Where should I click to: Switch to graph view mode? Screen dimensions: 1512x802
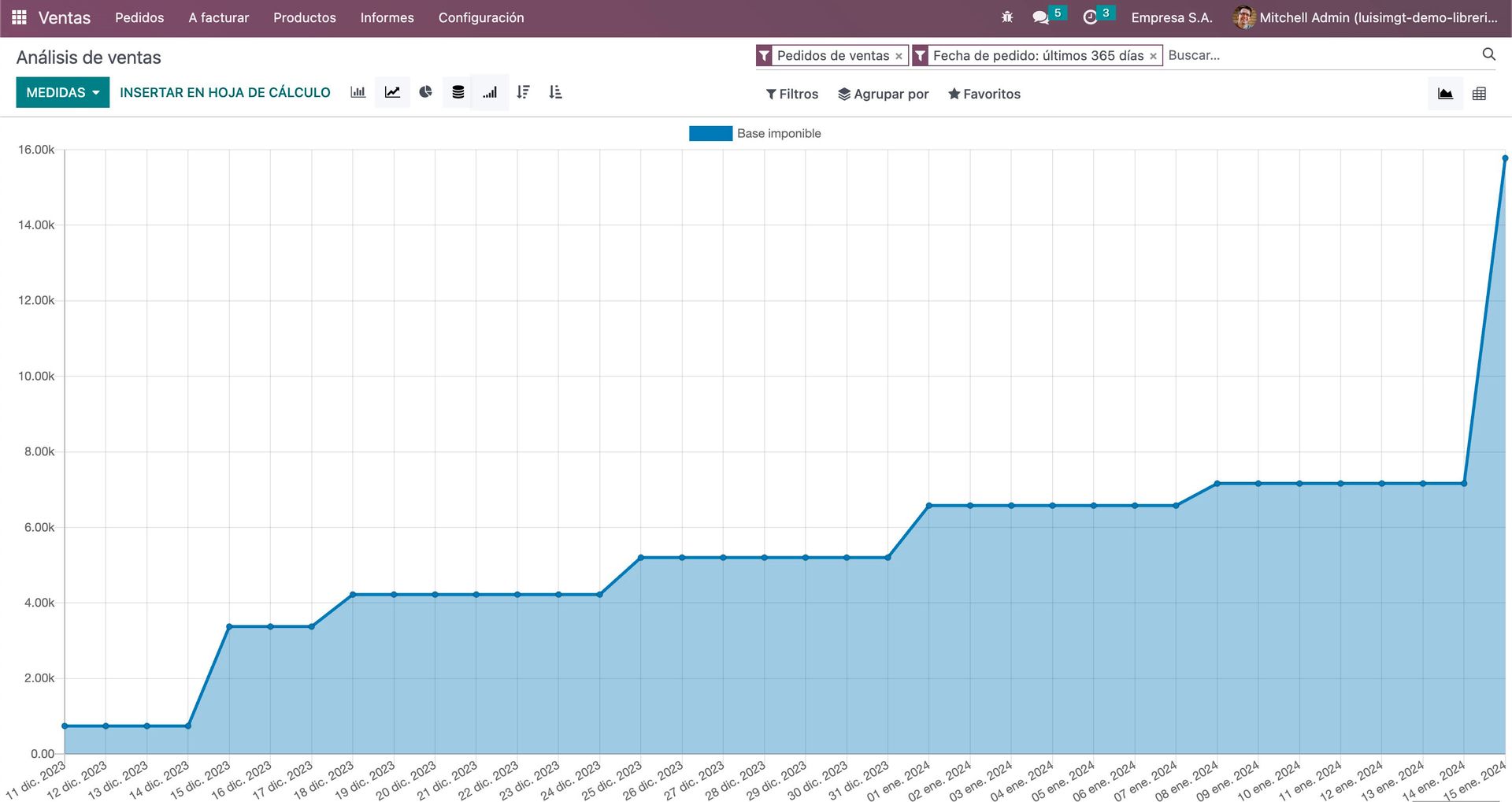pyautogui.click(x=1446, y=94)
